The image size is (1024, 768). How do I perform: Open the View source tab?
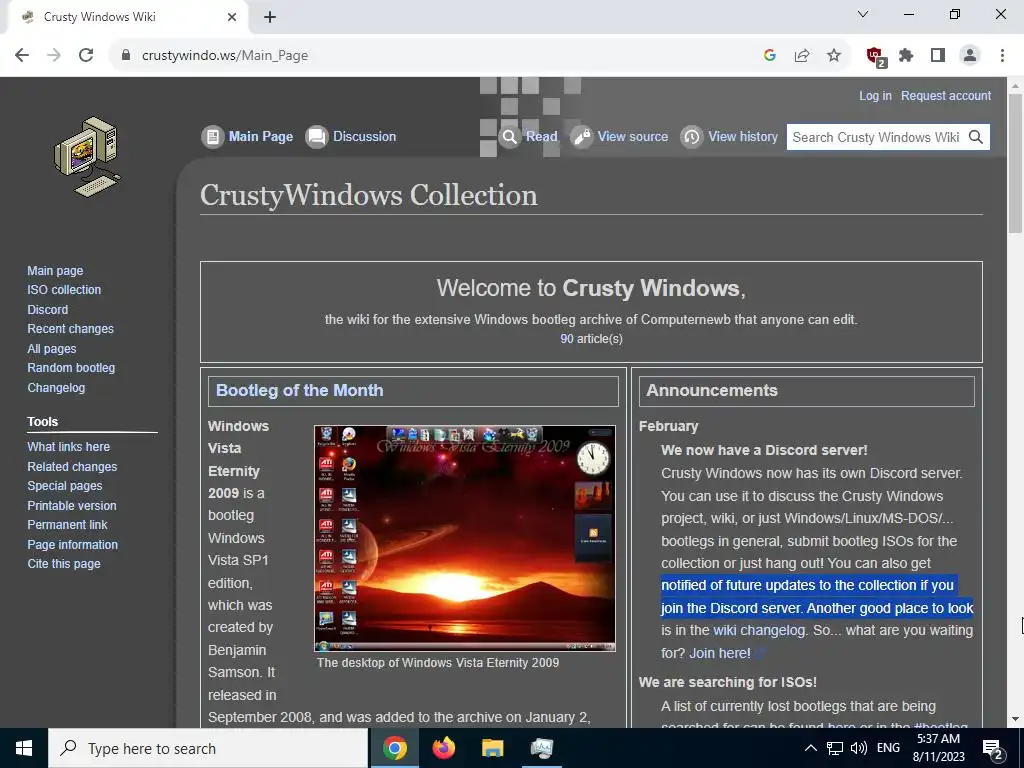coord(620,136)
